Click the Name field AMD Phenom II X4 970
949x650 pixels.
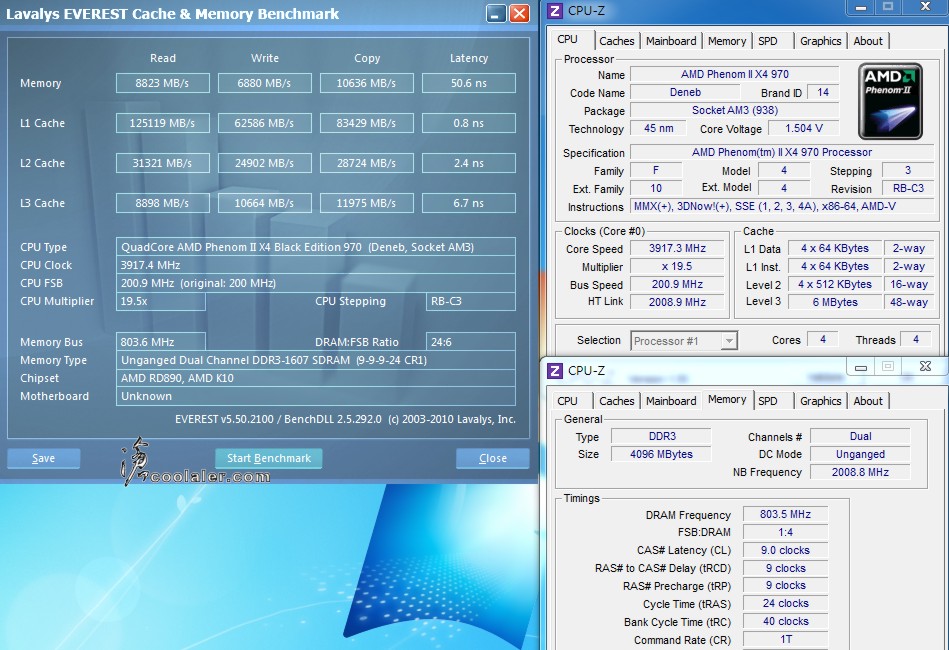735,74
